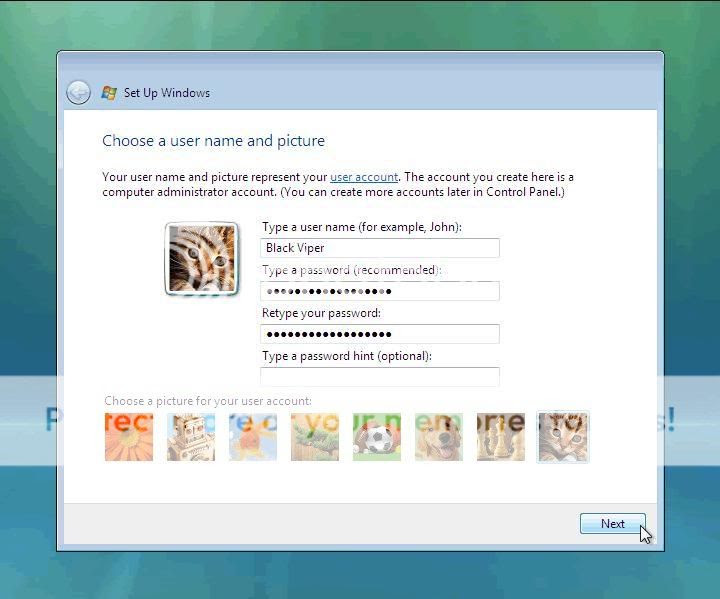The height and width of the screenshot is (599, 720).
Task: Select the kitten account picture
Action: tap(562, 437)
